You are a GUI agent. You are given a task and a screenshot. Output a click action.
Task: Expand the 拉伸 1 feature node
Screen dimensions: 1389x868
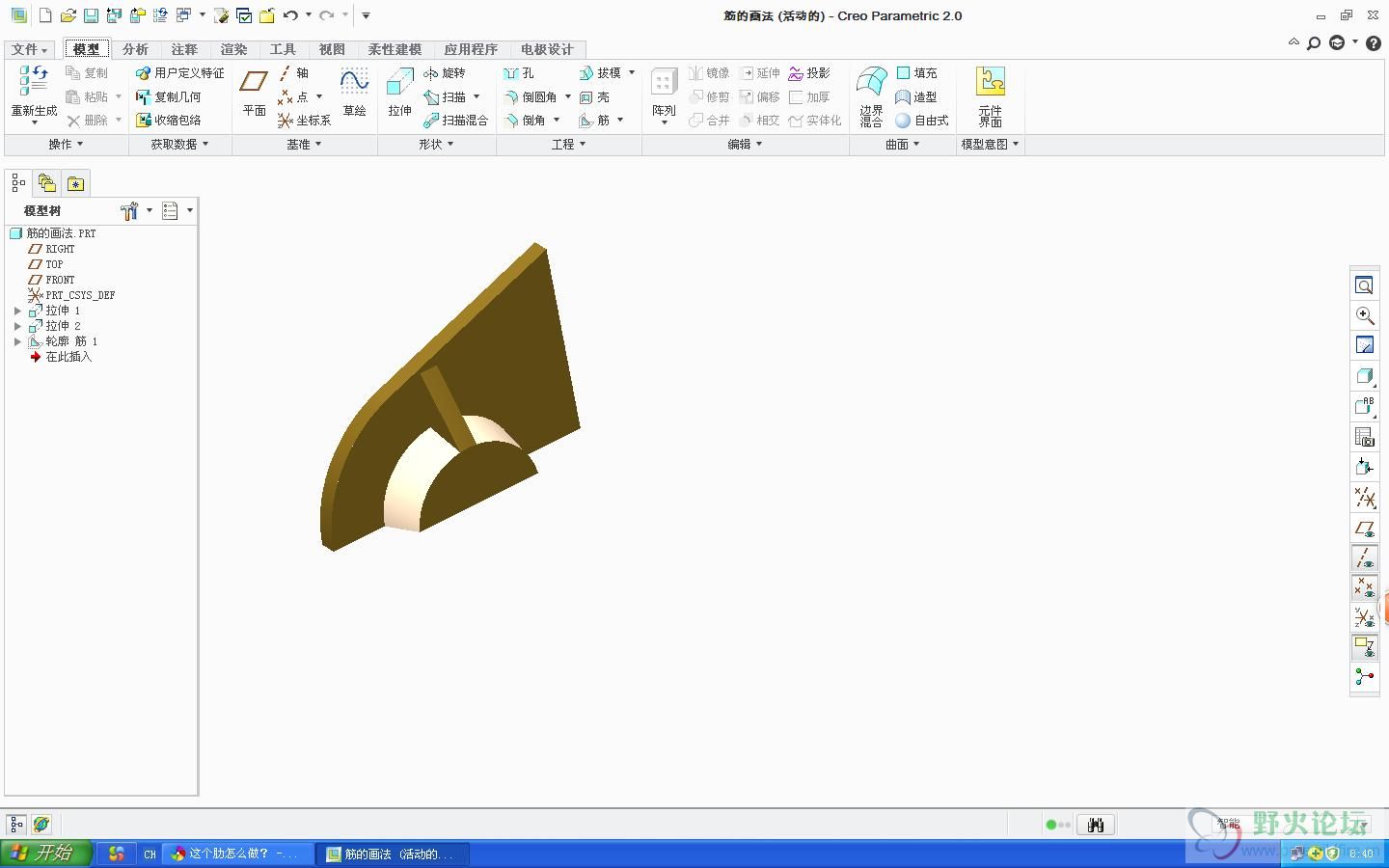click(17, 311)
